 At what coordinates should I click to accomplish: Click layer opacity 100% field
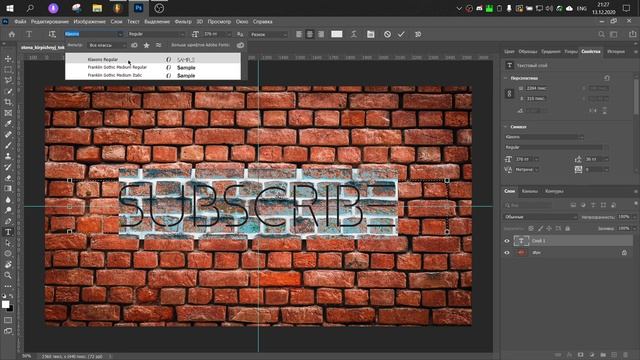coord(624,217)
